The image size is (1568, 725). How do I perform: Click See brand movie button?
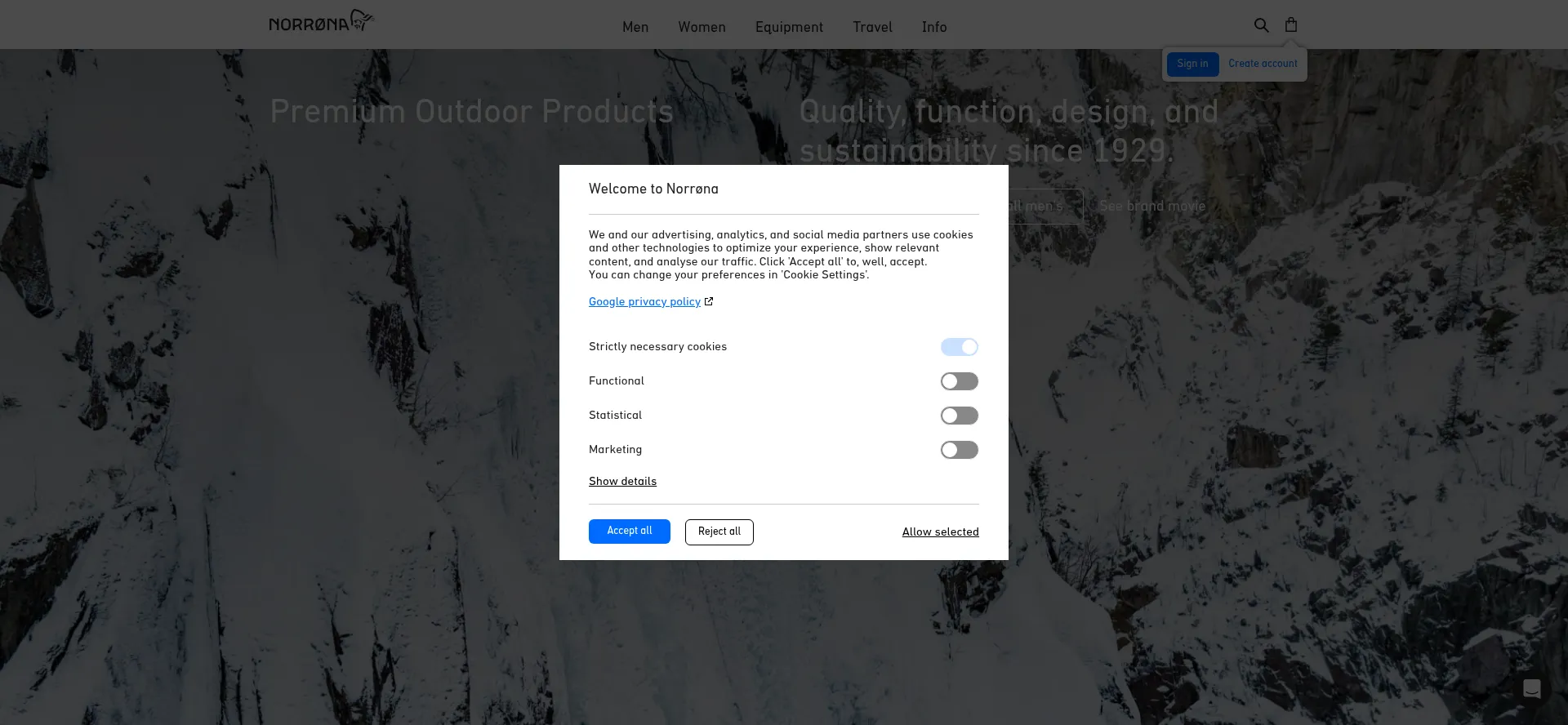point(1152,207)
